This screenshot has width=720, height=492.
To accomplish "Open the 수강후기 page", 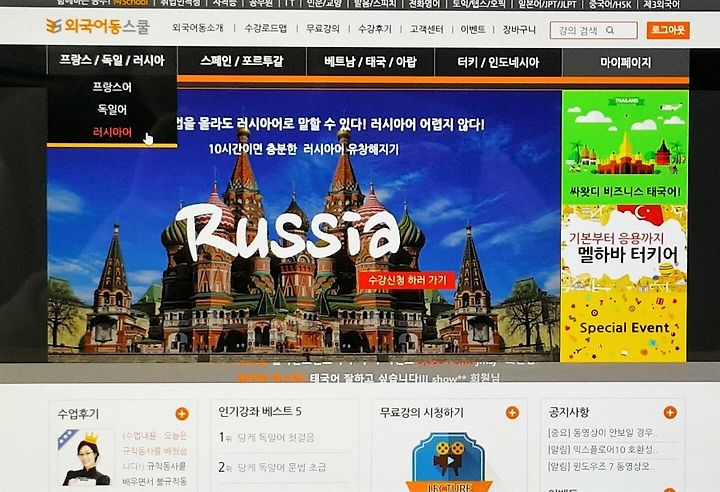I will (x=375, y=29).
